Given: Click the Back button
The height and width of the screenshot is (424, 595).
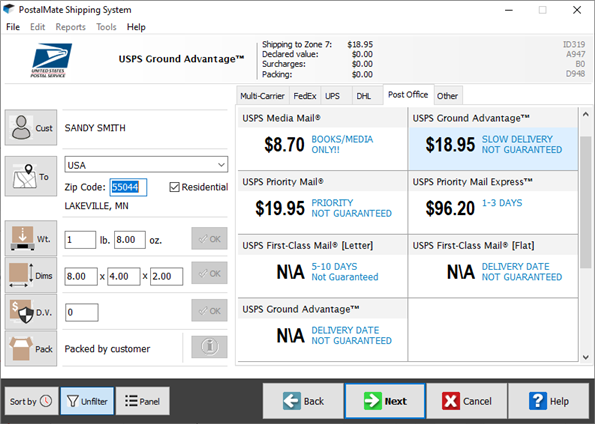Looking at the screenshot, I should pos(303,401).
